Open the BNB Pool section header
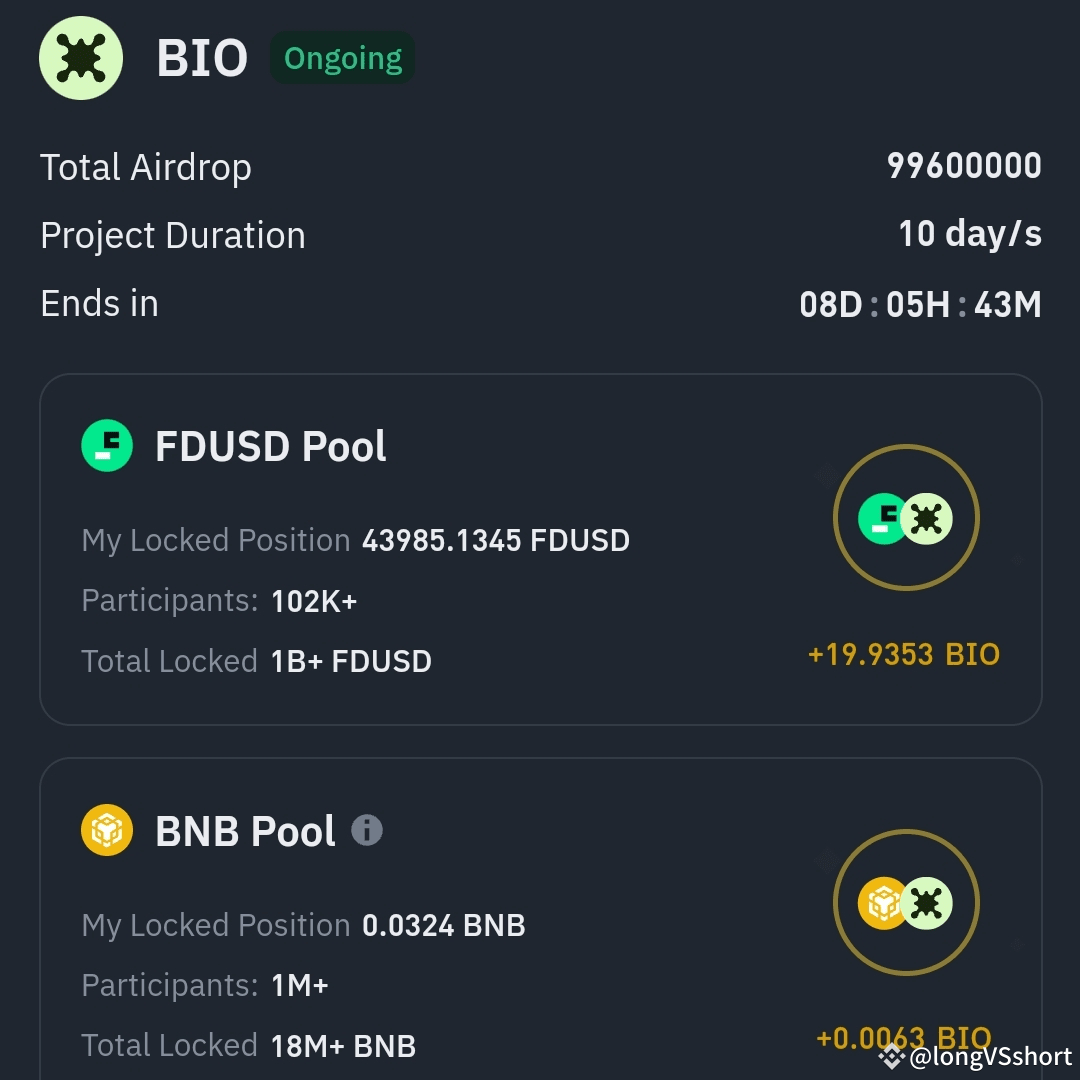The width and height of the screenshot is (1080, 1080). pyautogui.click(x=247, y=830)
